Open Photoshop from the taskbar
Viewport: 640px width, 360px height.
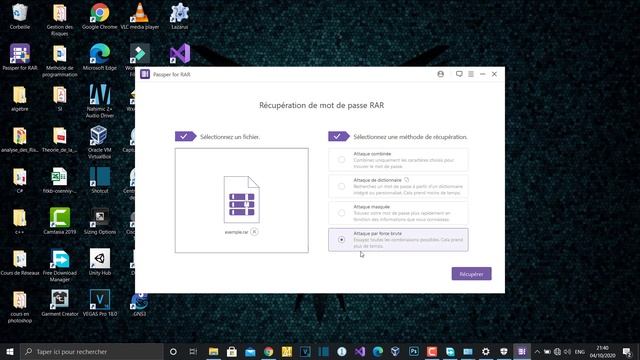pos(413,351)
